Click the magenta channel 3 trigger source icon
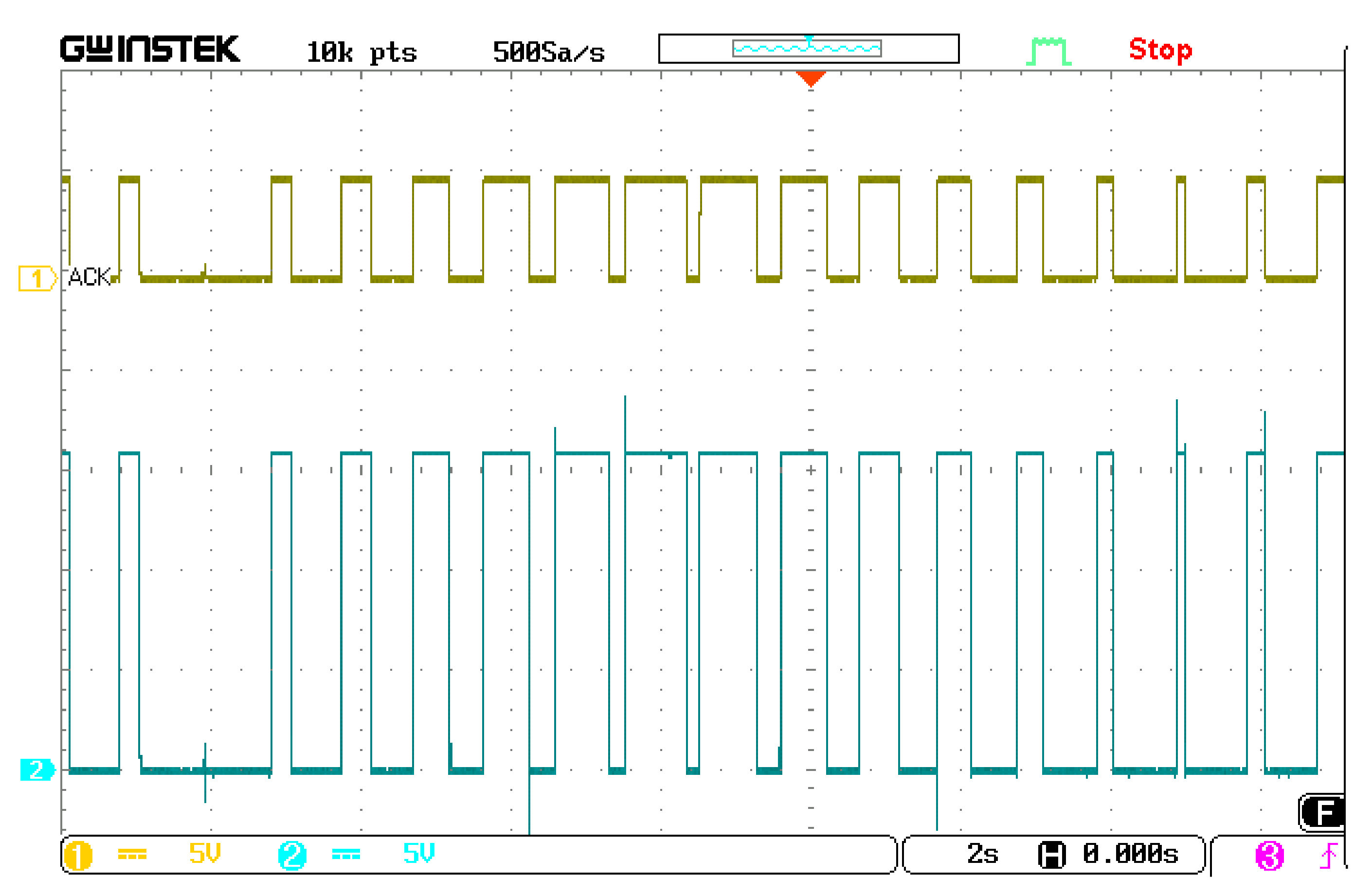 (1269, 856)
